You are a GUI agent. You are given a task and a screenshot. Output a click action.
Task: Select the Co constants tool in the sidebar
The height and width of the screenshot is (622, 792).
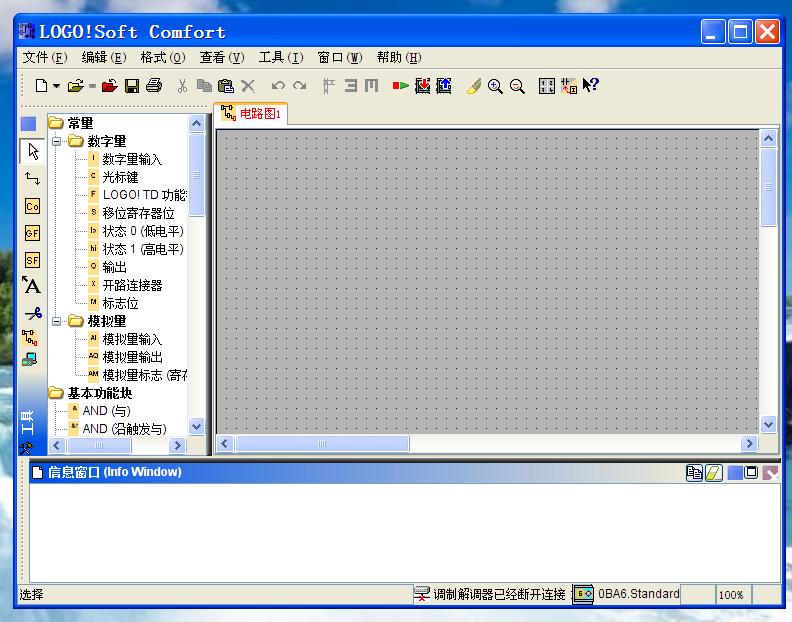pos(32,206)
